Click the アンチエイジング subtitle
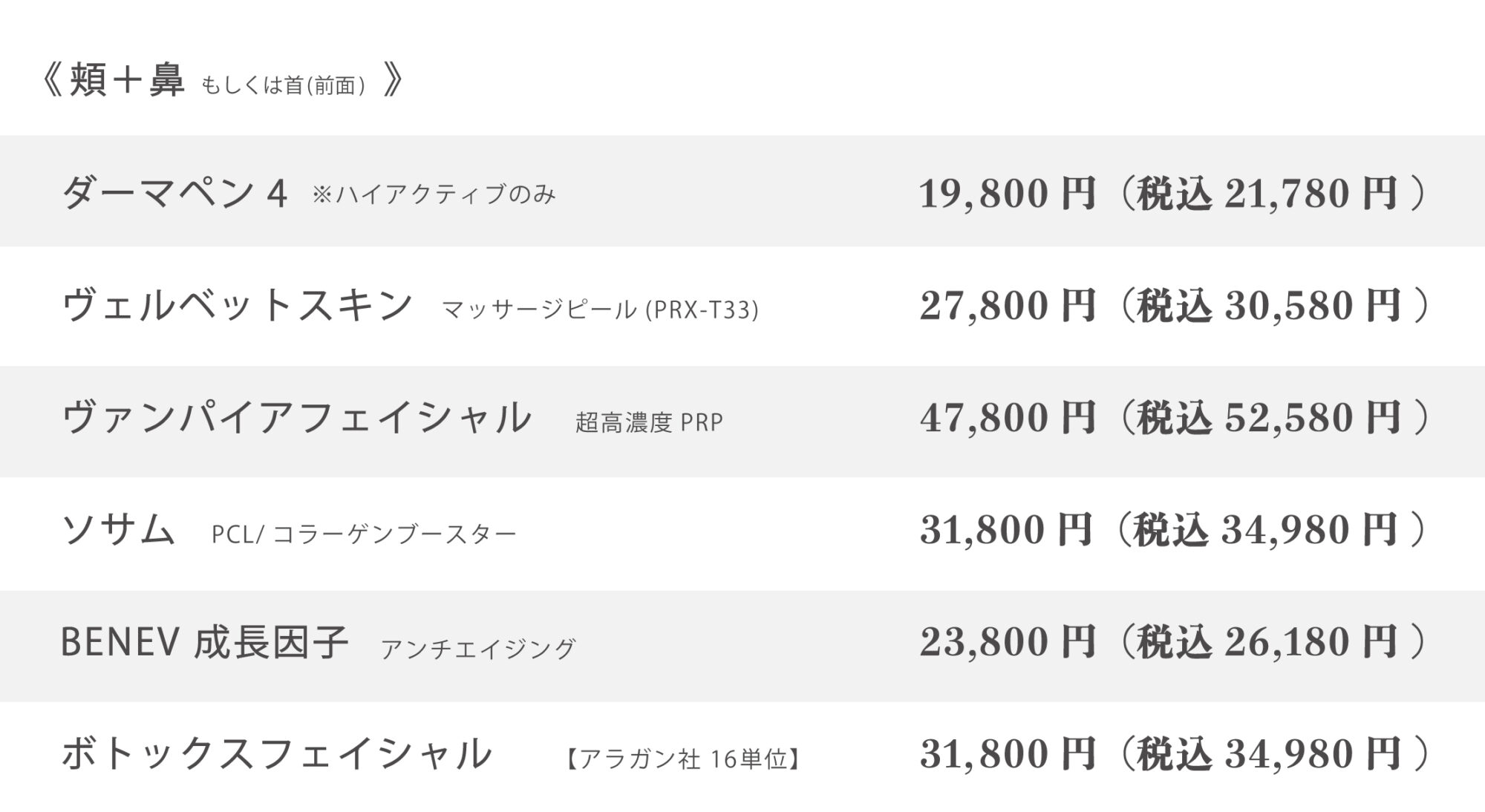This screenshot has height=812, width=1485. [478, 649]
